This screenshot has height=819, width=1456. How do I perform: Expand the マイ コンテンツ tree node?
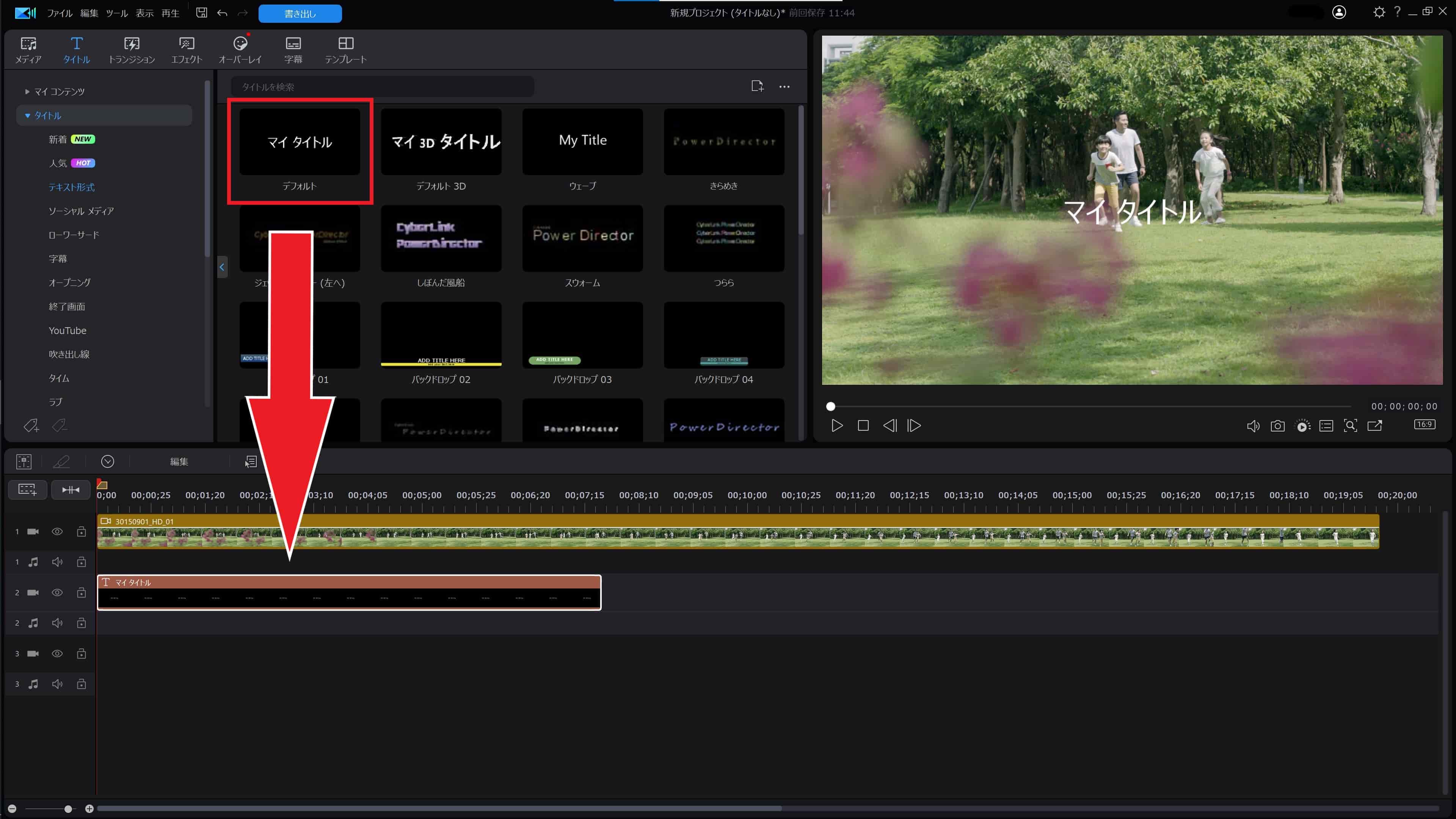27,91
